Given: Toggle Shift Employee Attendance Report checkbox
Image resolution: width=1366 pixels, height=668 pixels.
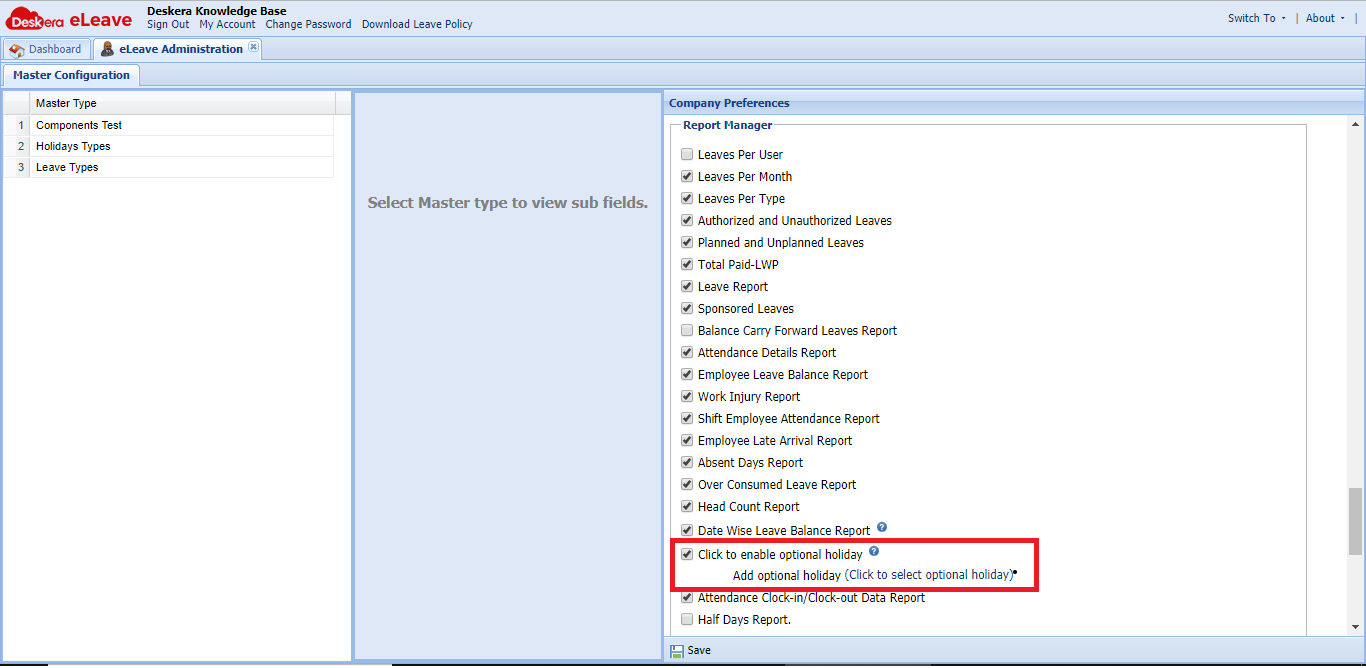Looking at the screenshot, I should pyautogui.click(x=687, y=419).
